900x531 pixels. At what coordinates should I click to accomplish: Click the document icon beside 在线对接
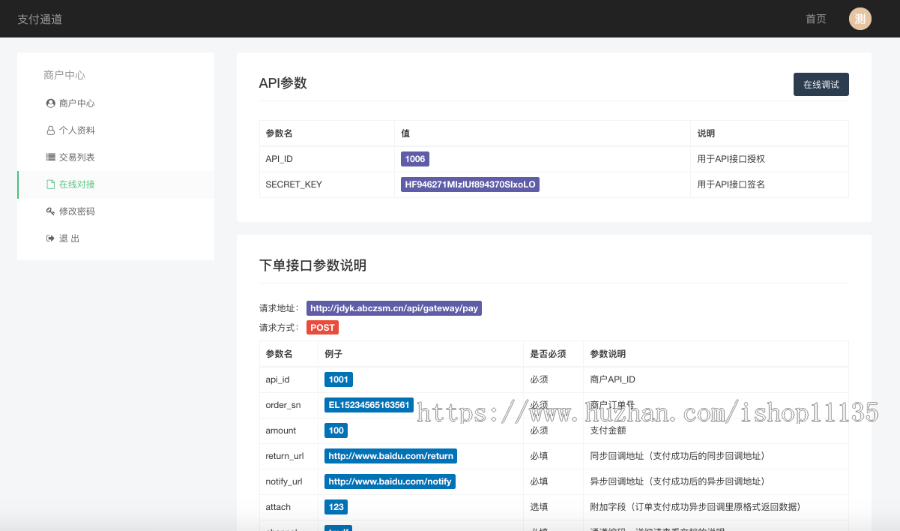click(x=51, y=184)
